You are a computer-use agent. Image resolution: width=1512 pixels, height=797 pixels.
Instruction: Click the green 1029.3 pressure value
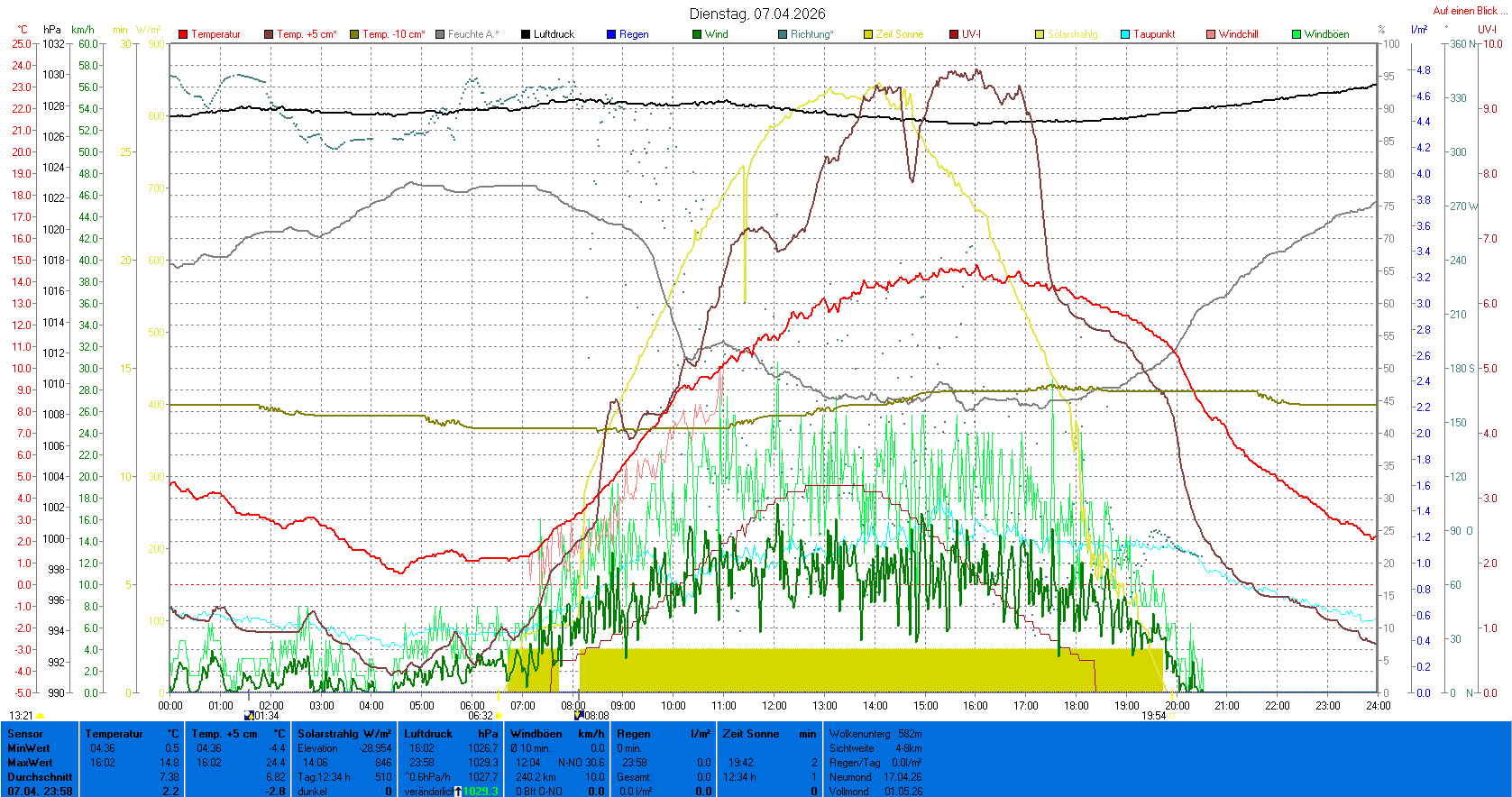pos(480,791)
